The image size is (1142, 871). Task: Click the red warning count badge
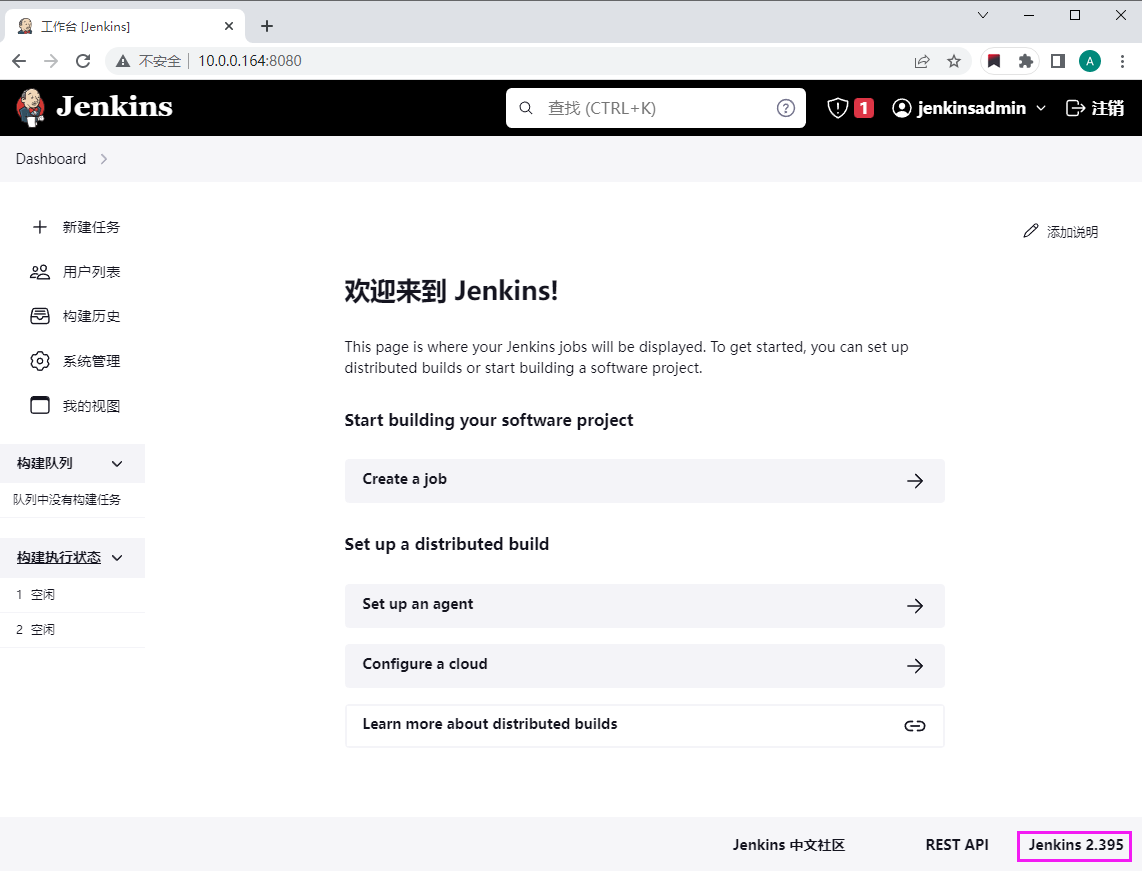click(x=863, y=108)
